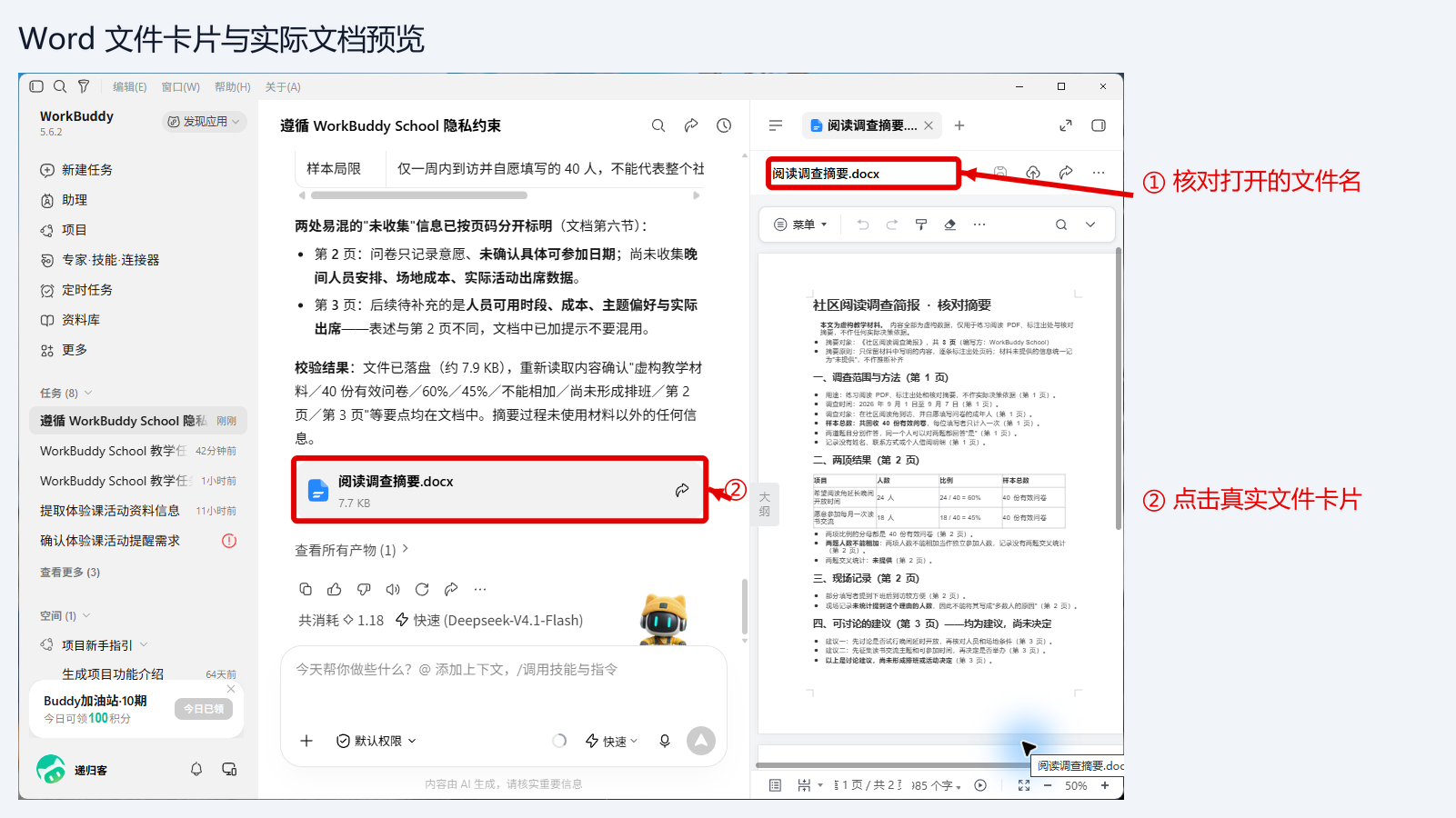The height and width of the screenshot is (818, 1456).
Task: Click the 今日已领 button
Action: coord(204,709)
